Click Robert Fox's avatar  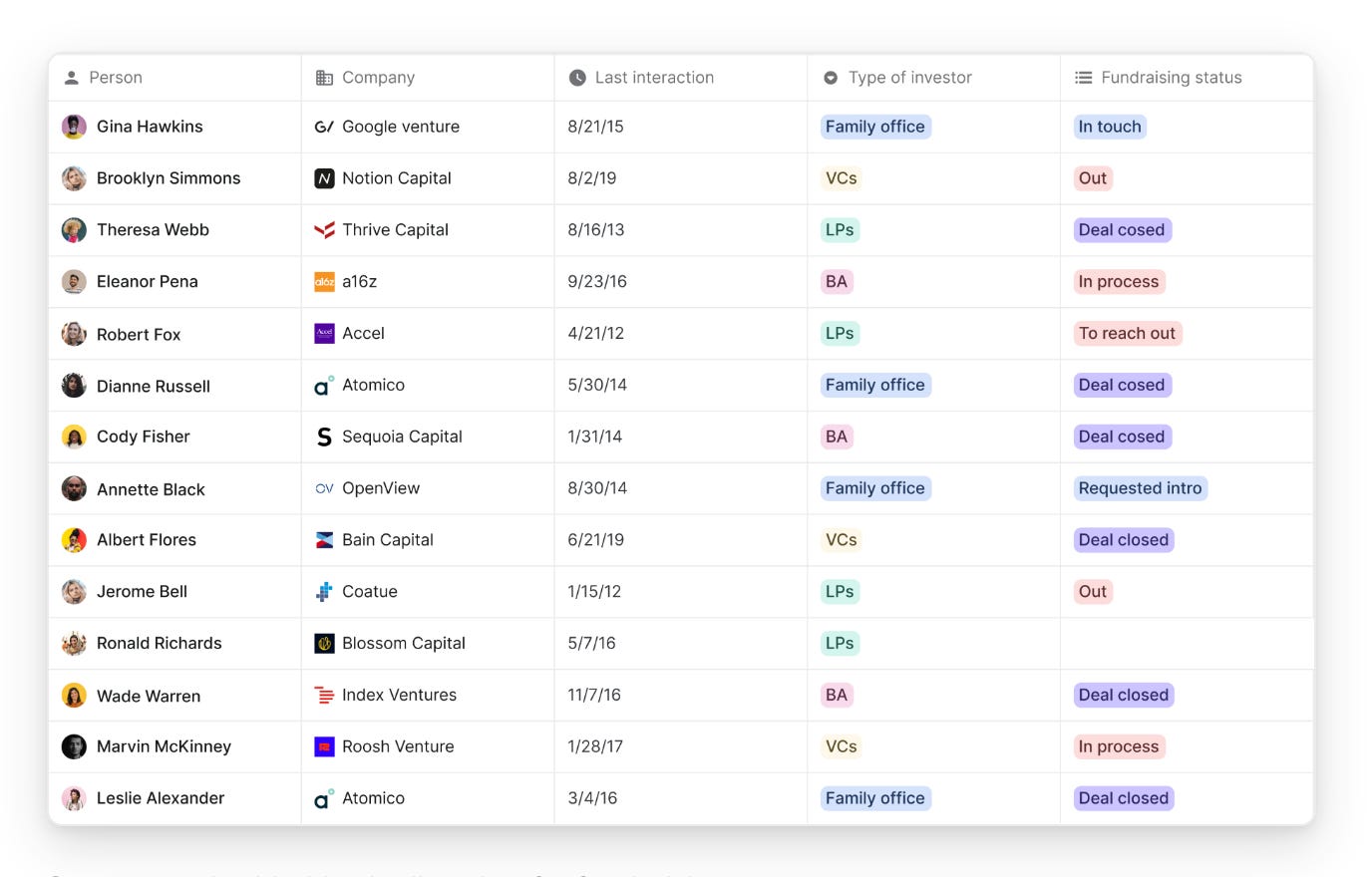tap(74, 334)
